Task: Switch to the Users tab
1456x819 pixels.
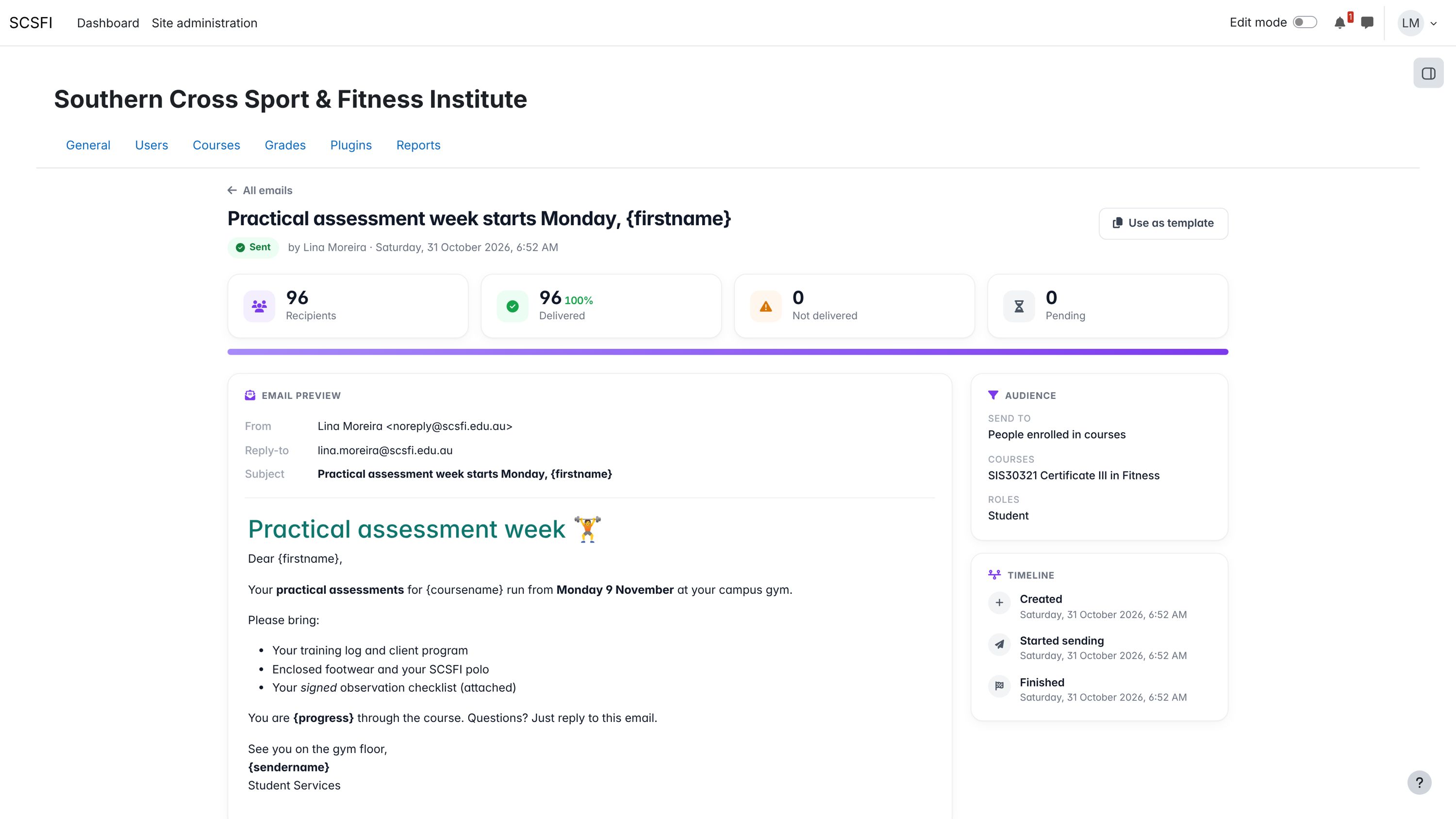Action: (x=151, y=145)
